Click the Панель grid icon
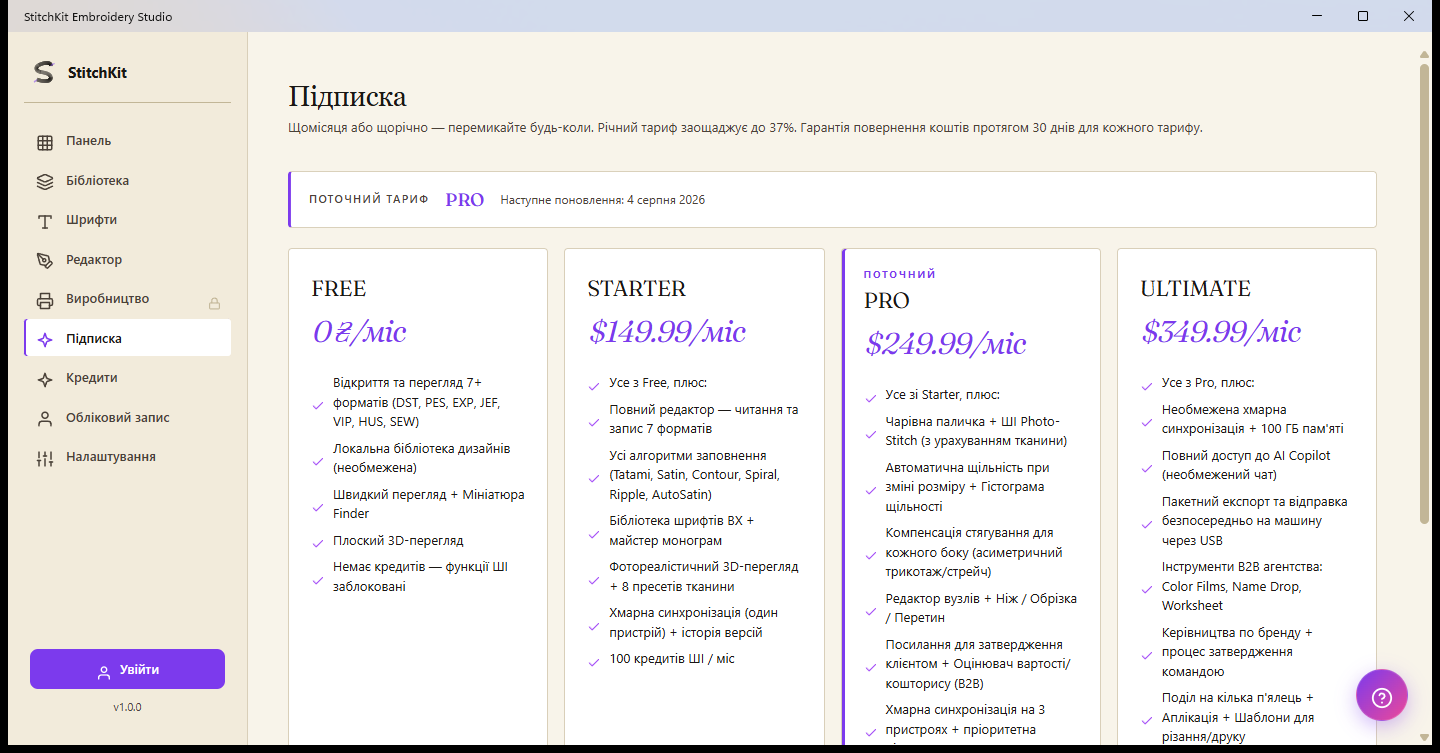The image size is (1440, 753). [45, 142]
